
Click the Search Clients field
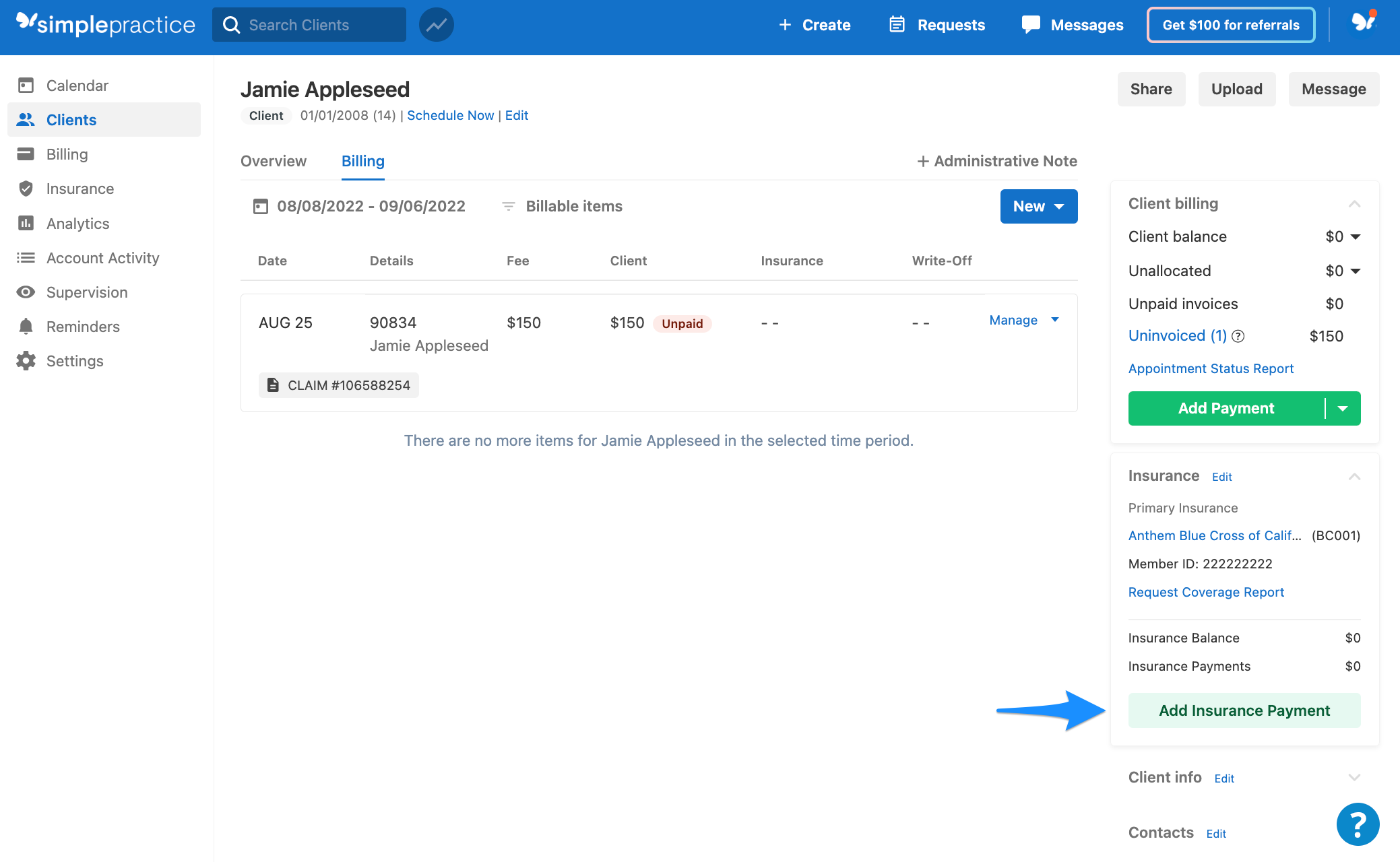tap(309, 25)
